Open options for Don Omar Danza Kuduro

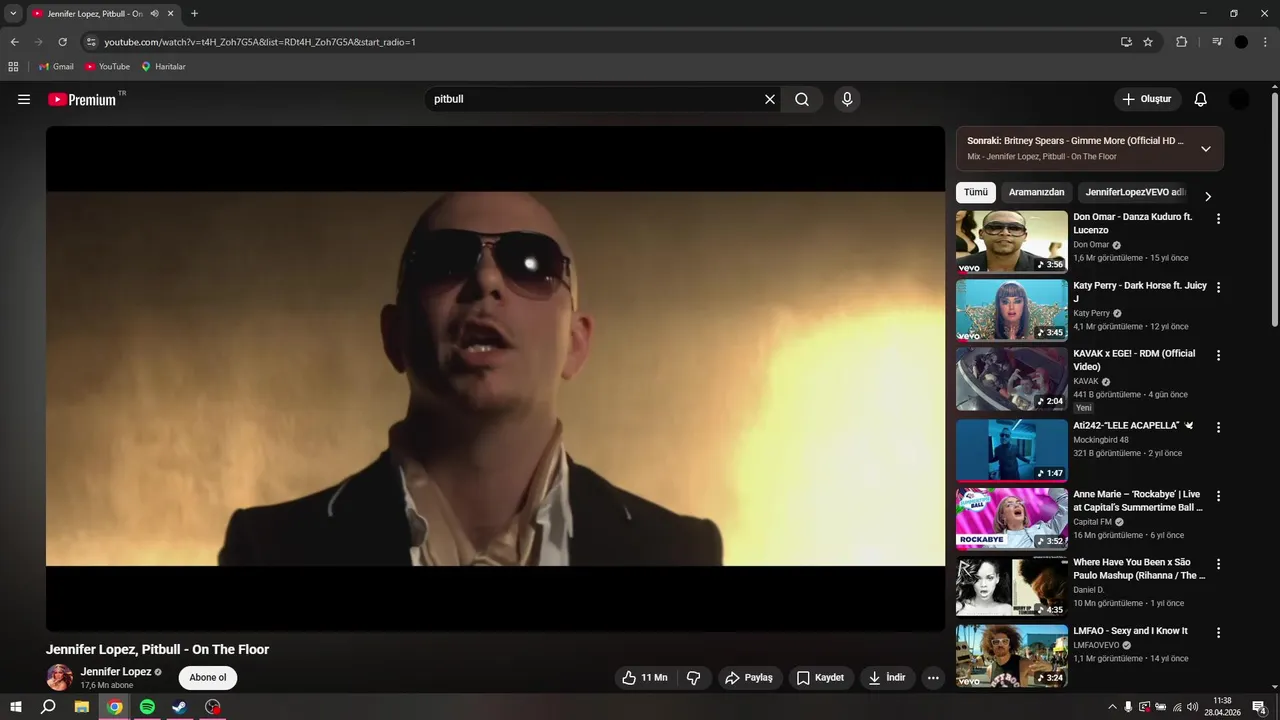coord(1218,219)
